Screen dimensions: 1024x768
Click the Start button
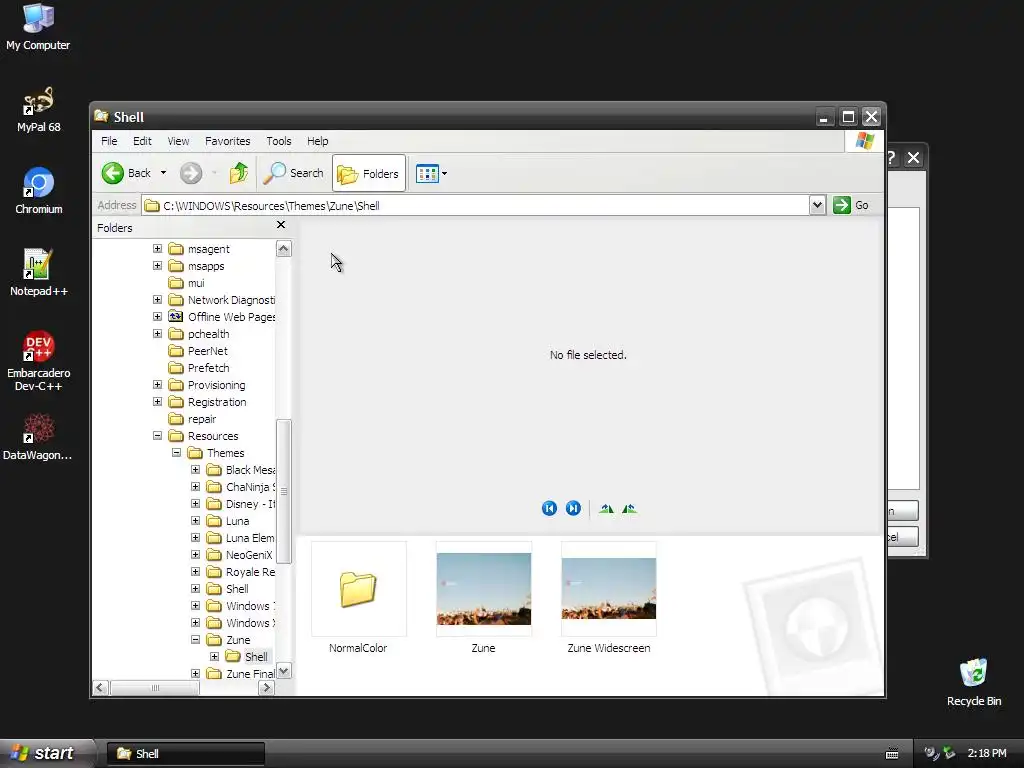tap(47, 753)
